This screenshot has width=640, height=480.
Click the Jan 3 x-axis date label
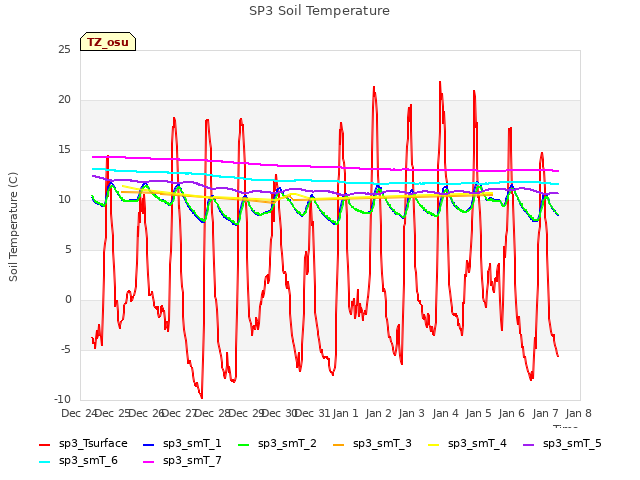tap(412, 413)
